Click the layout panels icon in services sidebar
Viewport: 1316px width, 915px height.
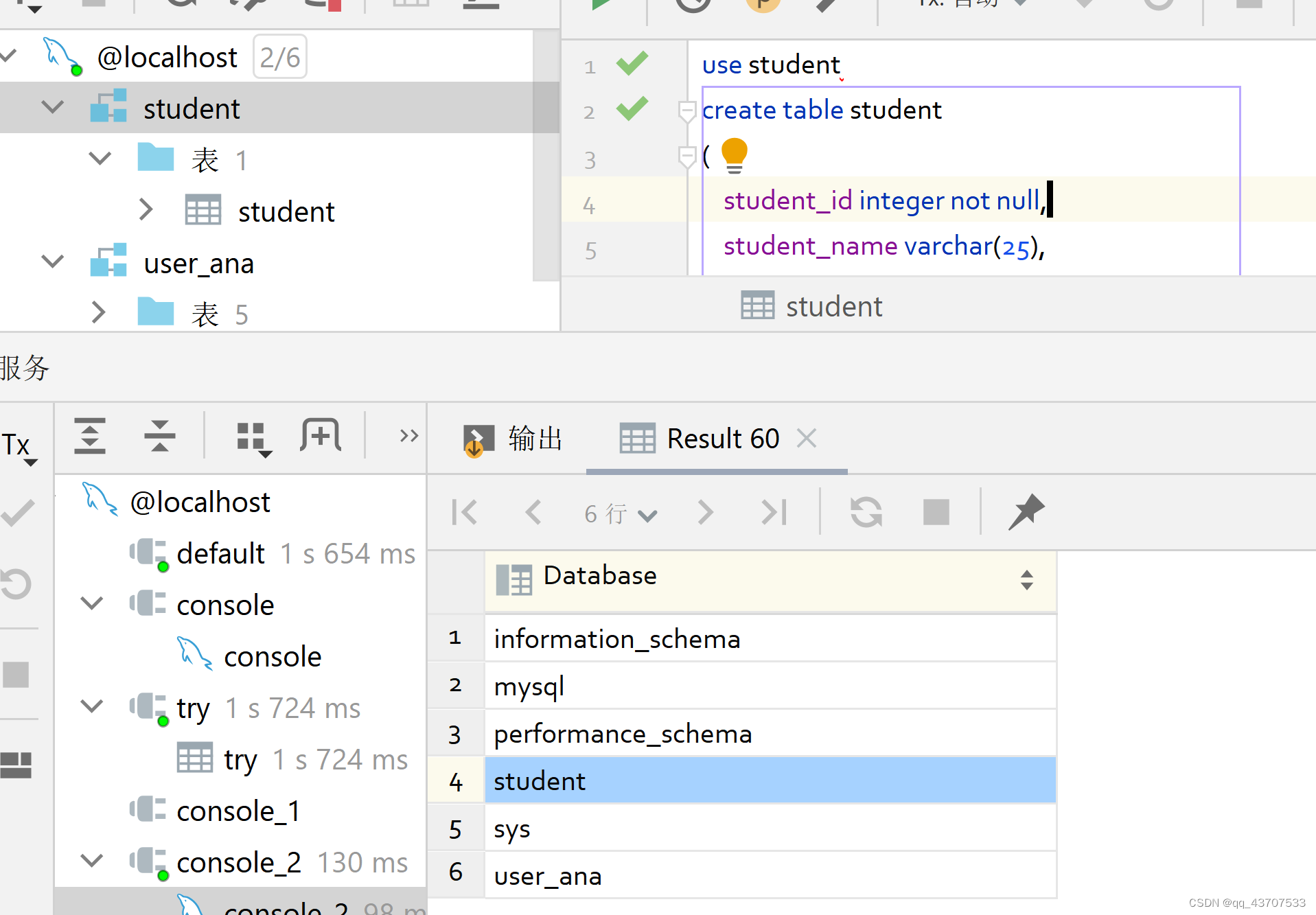point(16,765)
